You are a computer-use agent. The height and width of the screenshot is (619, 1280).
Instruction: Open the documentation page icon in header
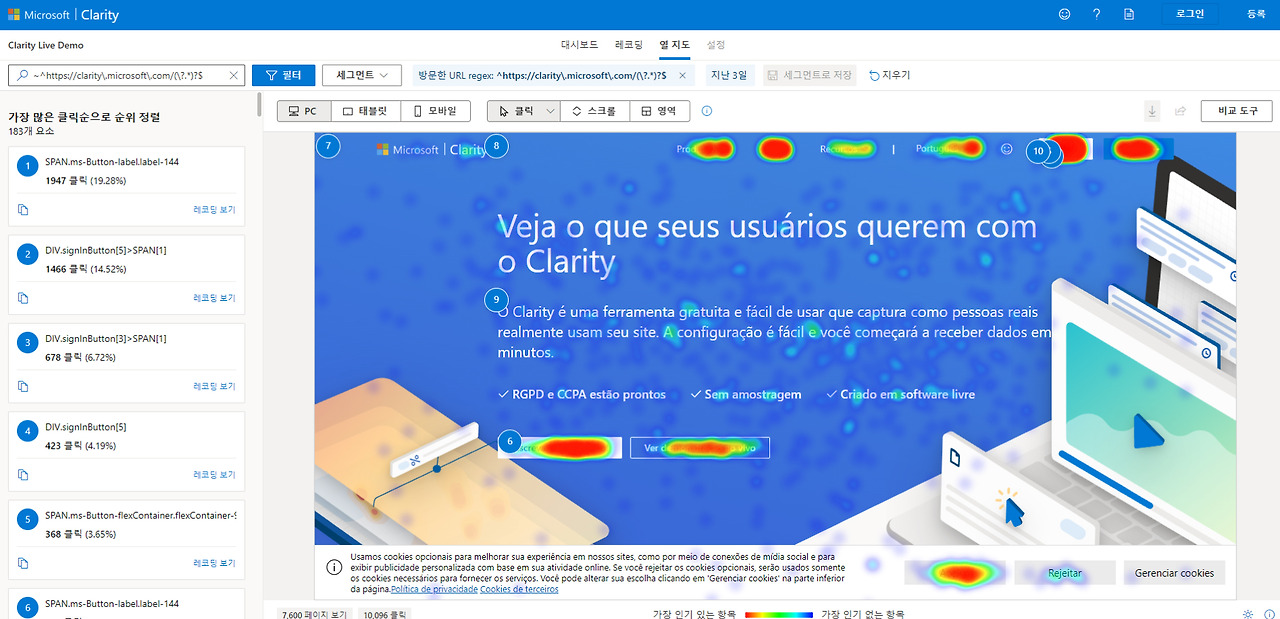tap(1129, 14)
